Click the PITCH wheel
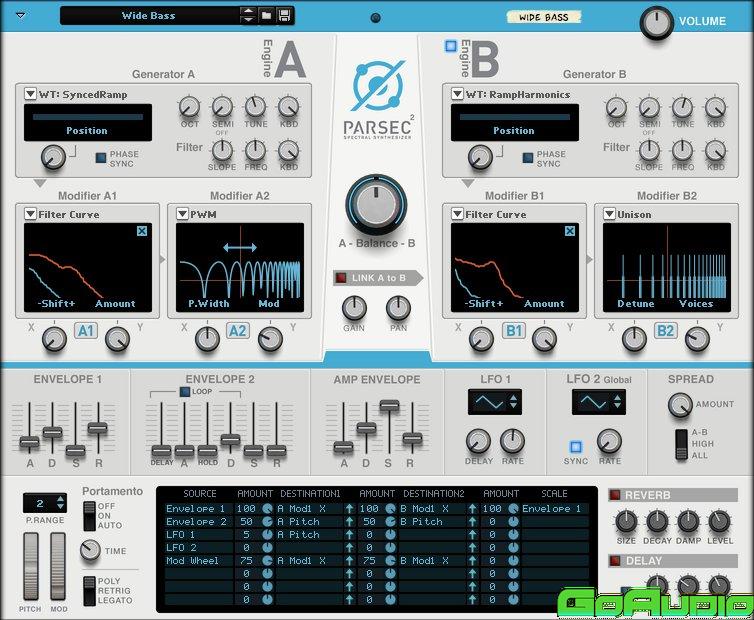Screen dimensions: 754x620 pyautogui.click(x=31, y=567)
